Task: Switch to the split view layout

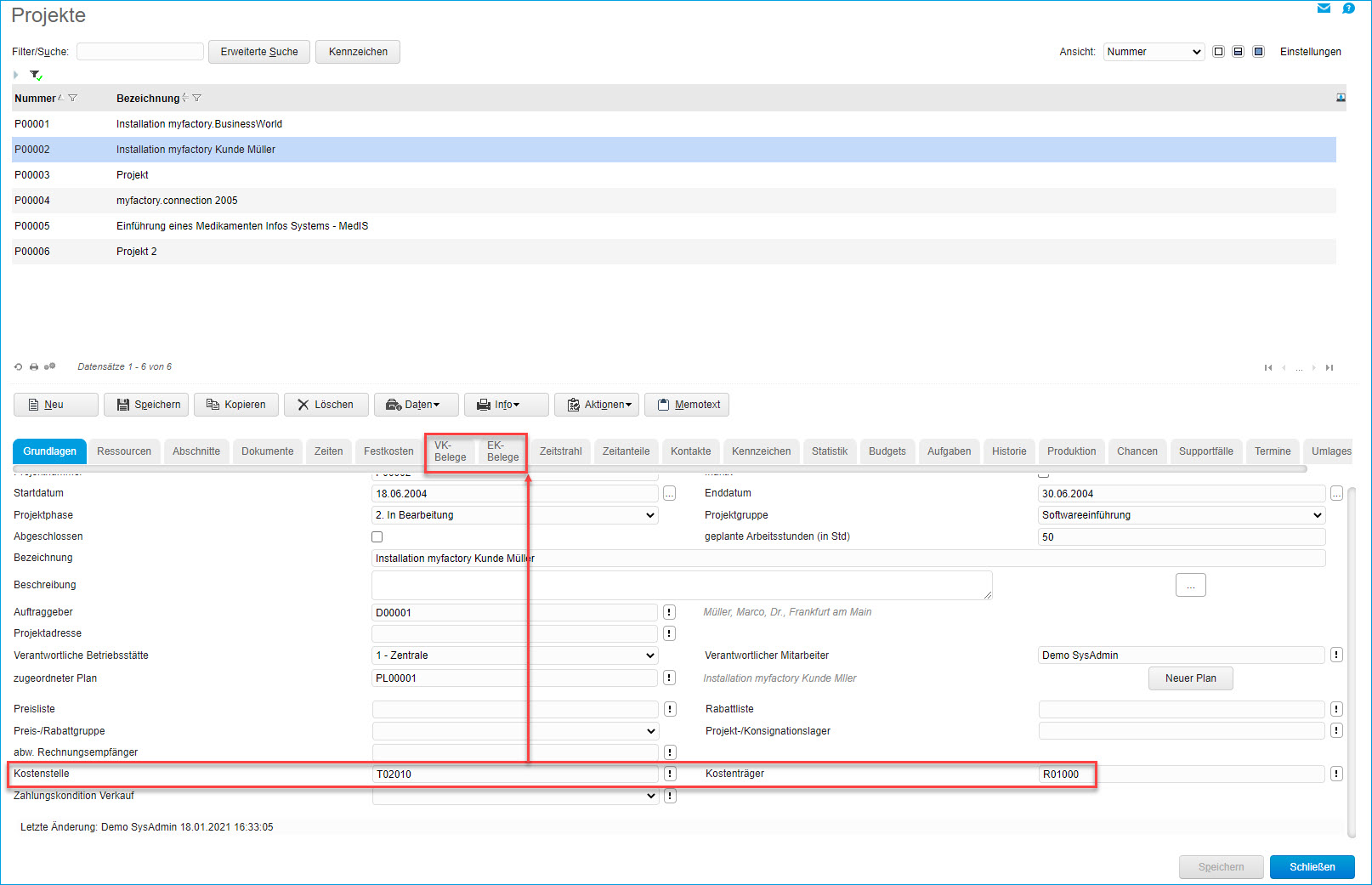Action: (x=1239, y=52)
